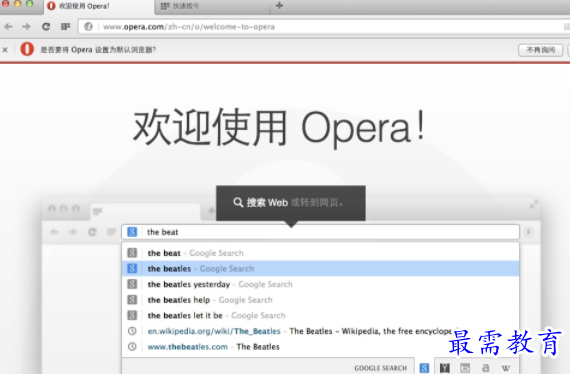Screen dimensions: 570x374
Task: Click the demo window's Speed Dial grid icon
Action: 111,232
